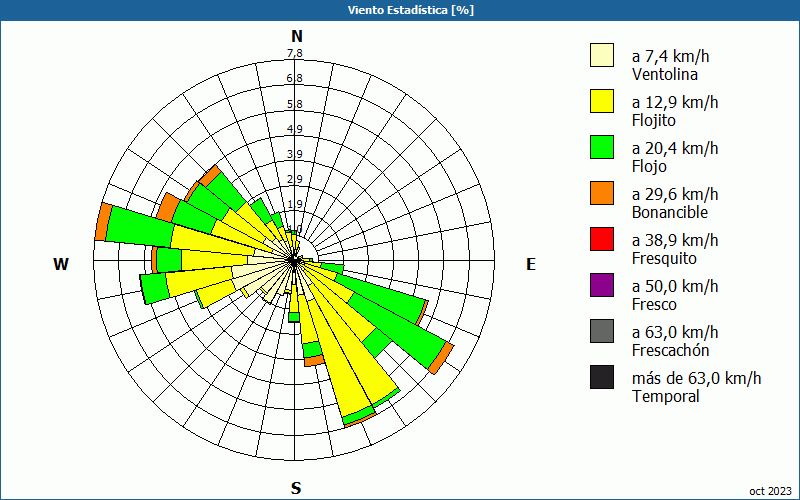Click 'a 29,6 km/h' legend text

[x=675, y=194]
